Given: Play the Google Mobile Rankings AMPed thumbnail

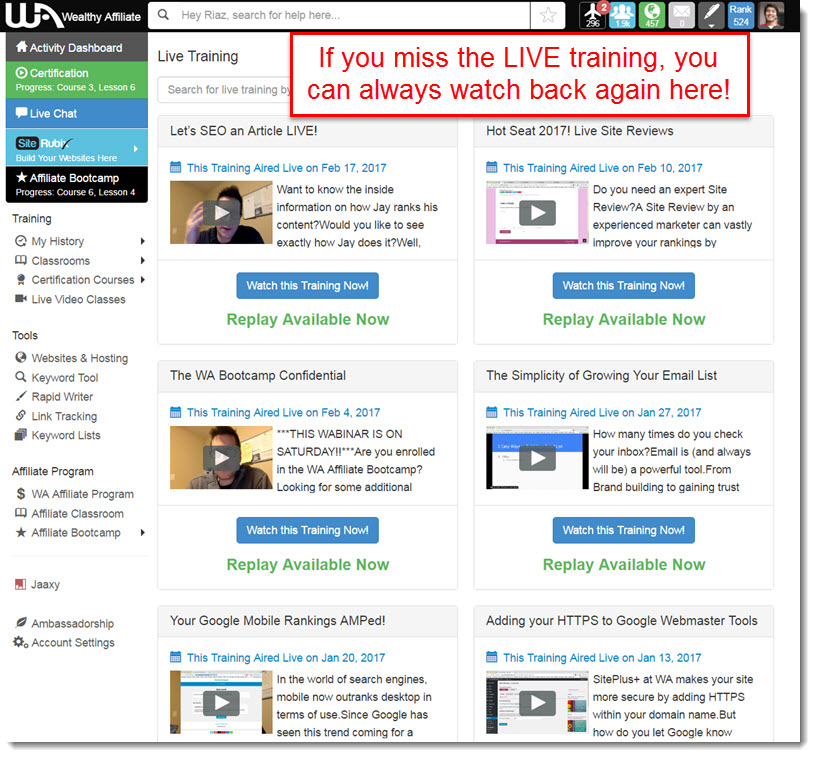Looking at the screenshot, I should pyautogui.click(x=221, y=702).
